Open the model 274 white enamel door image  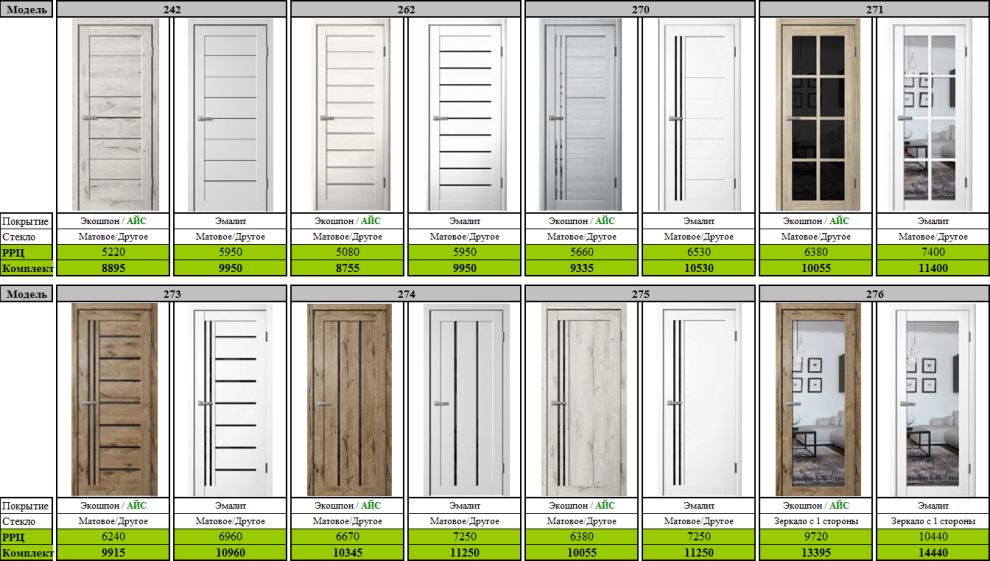tap(465, 399)
